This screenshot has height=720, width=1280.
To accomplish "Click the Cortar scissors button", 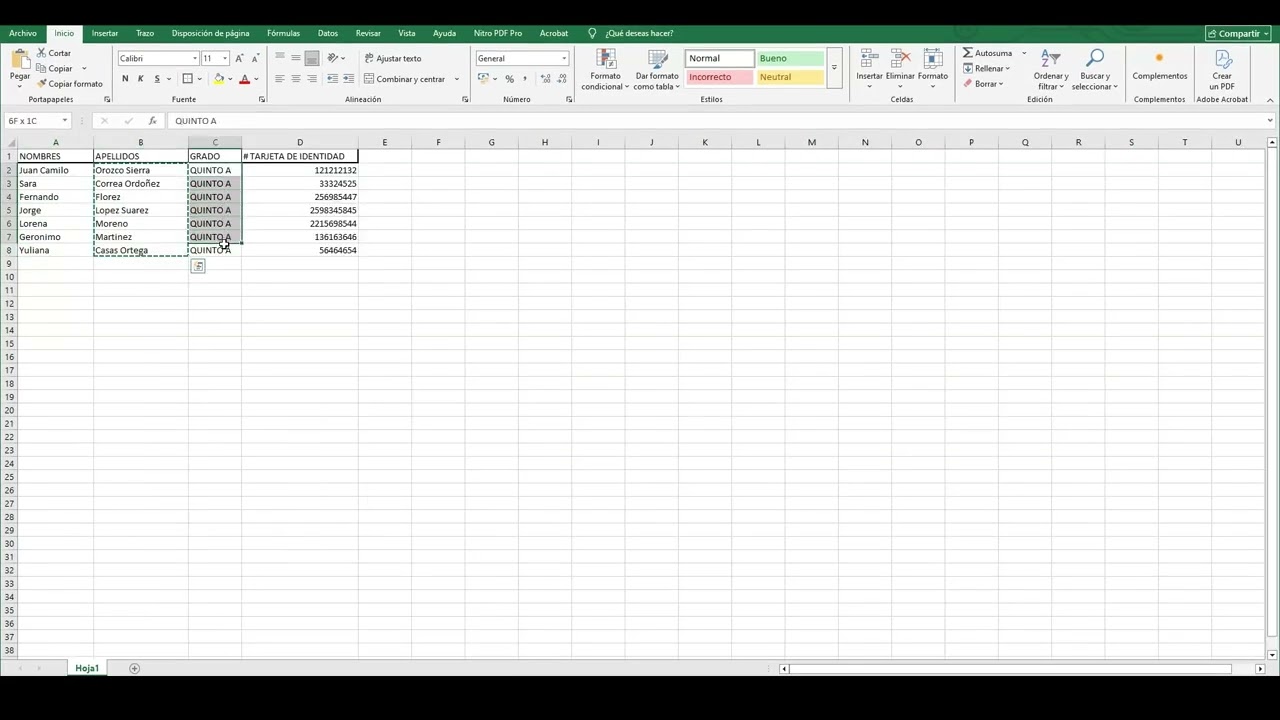I will click(54, 53).
